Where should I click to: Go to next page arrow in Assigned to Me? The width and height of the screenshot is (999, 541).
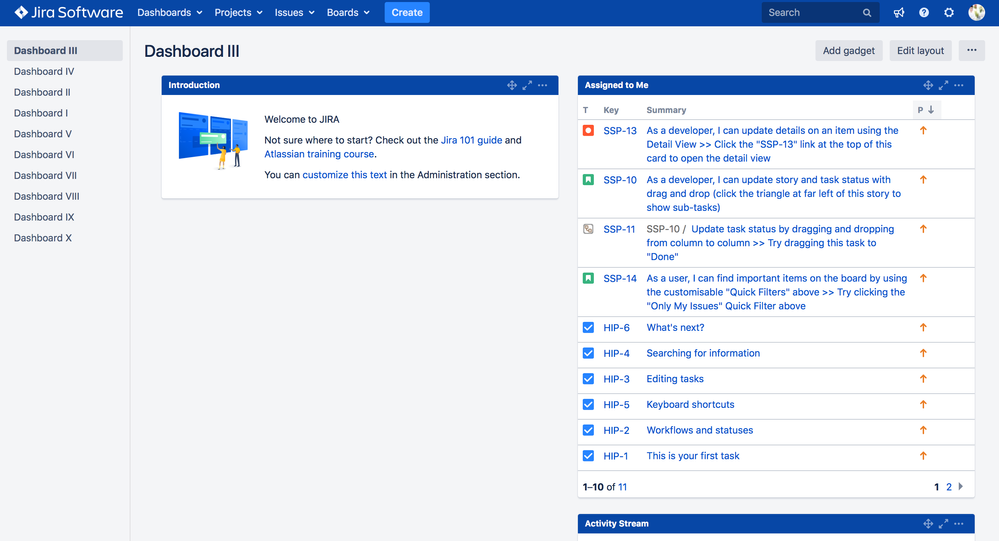961,487
